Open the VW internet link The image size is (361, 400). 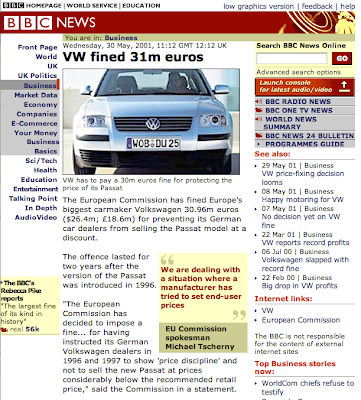coord(267,311)
